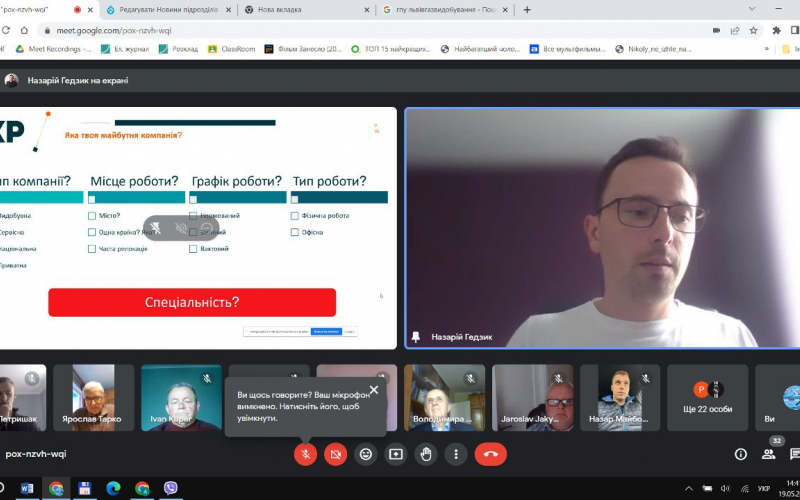800x500 pixels.
Task: Open Viber from the taskbar
Action: 171,488
